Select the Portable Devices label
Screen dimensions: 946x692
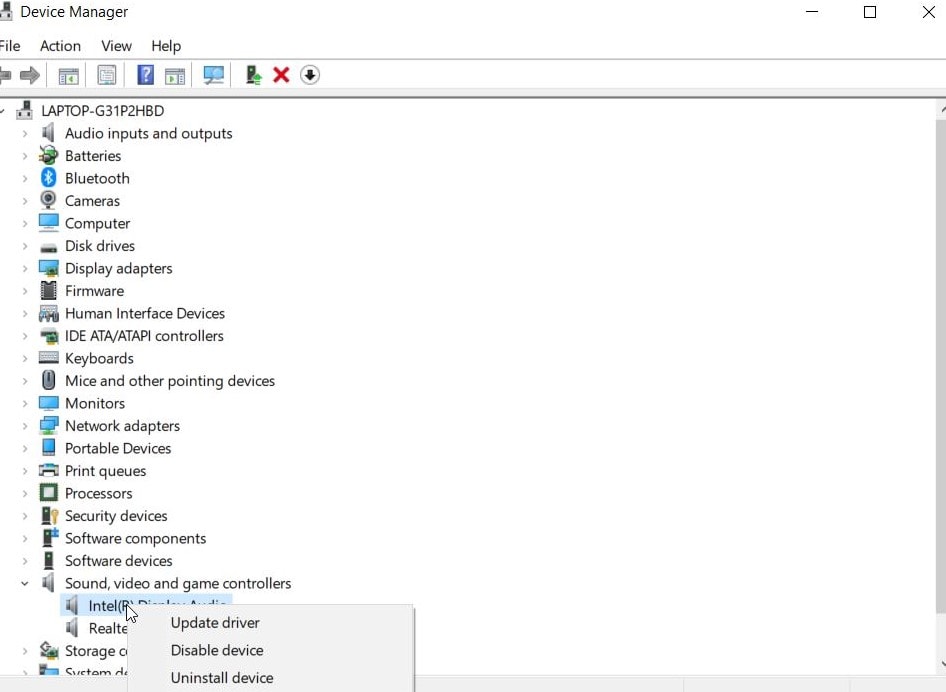[x=118, y=448]
